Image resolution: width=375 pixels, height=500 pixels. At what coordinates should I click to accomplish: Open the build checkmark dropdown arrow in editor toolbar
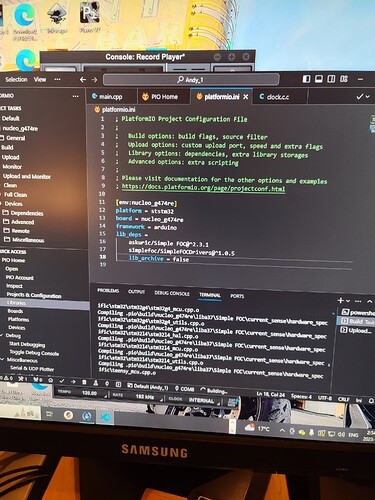pos(368,96)
